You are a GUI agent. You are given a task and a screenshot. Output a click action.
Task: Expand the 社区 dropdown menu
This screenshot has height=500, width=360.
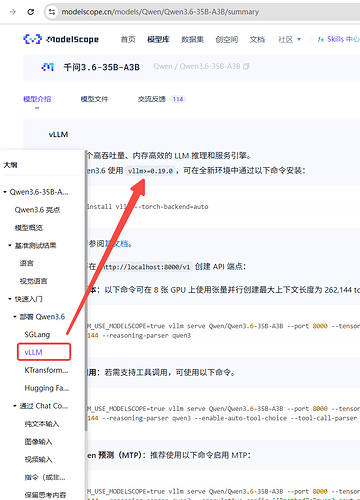pyautogui.click(x=289, y=39)
